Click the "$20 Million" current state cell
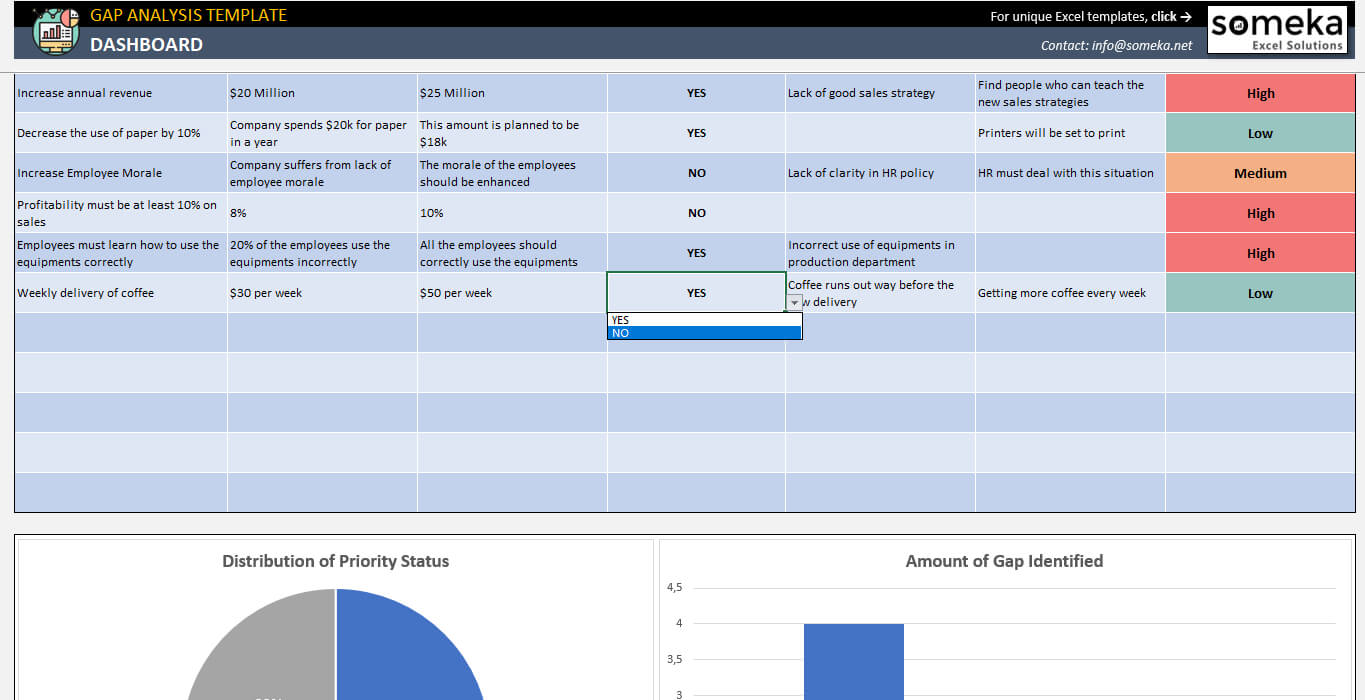Screen dimensions: 1365x700 (x=322, y=93)
